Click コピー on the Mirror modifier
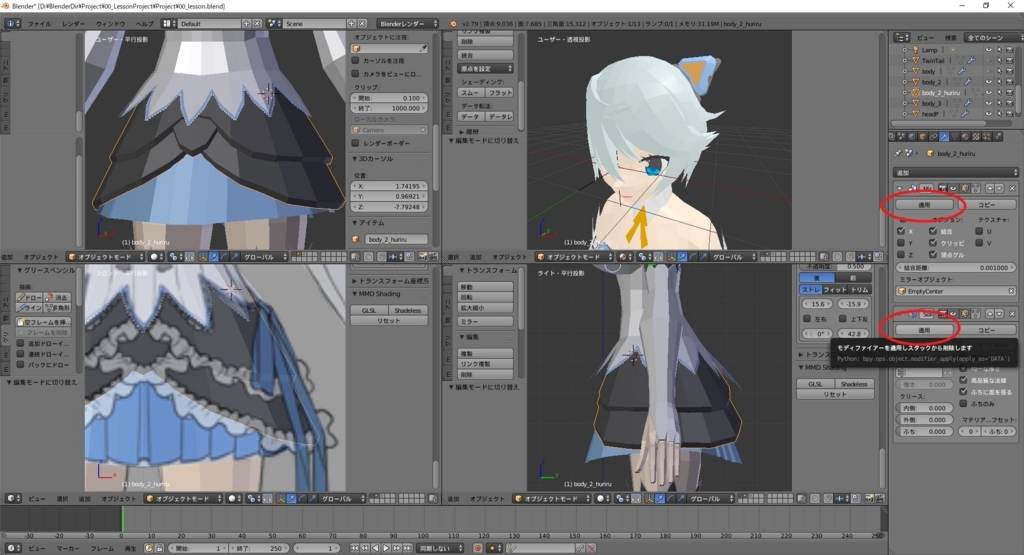1024x555 pixels. pyautogui.click(x=986, y=205)
